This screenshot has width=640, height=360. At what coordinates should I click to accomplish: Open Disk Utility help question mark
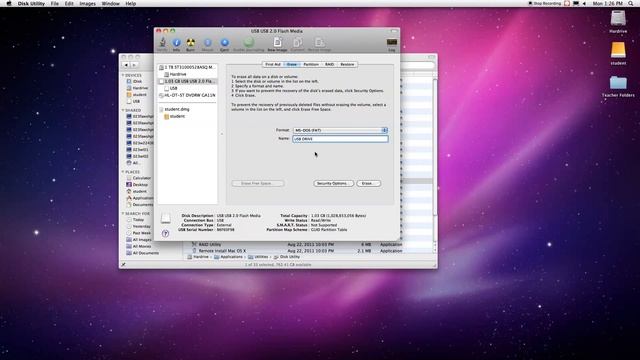click(165, 233)
